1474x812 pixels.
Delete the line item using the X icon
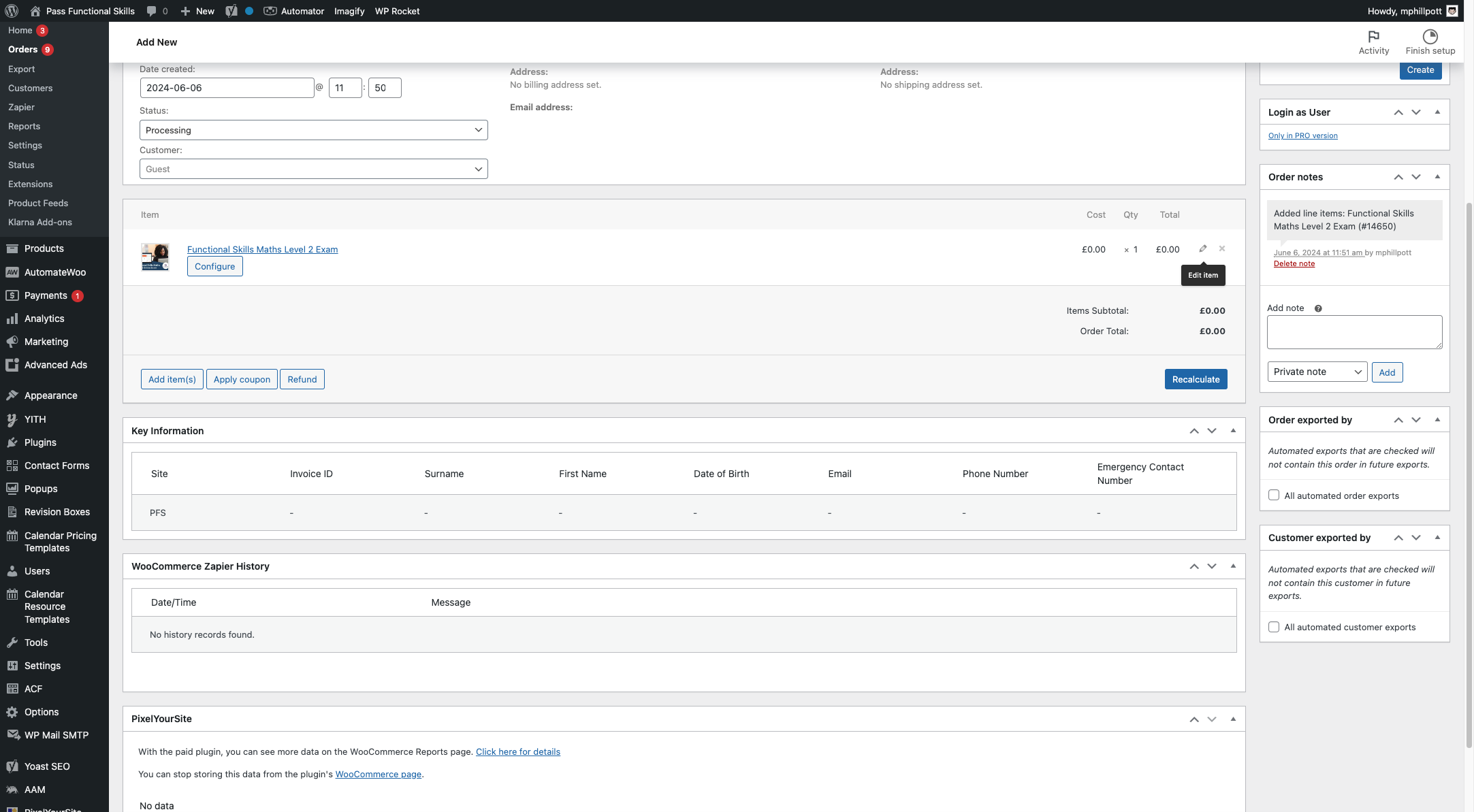[x=1222, y=248]
